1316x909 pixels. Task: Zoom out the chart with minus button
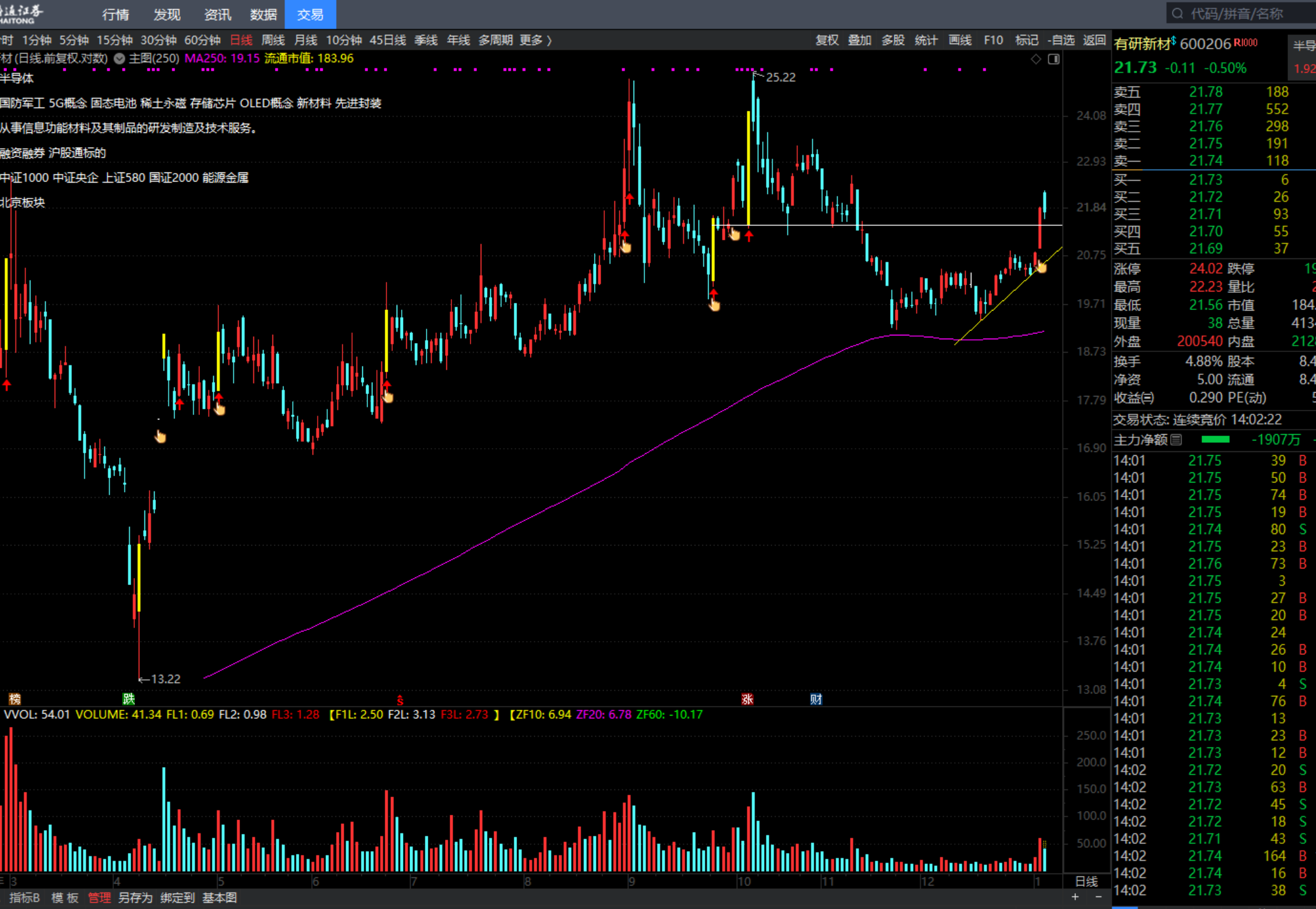(1098, 897)
